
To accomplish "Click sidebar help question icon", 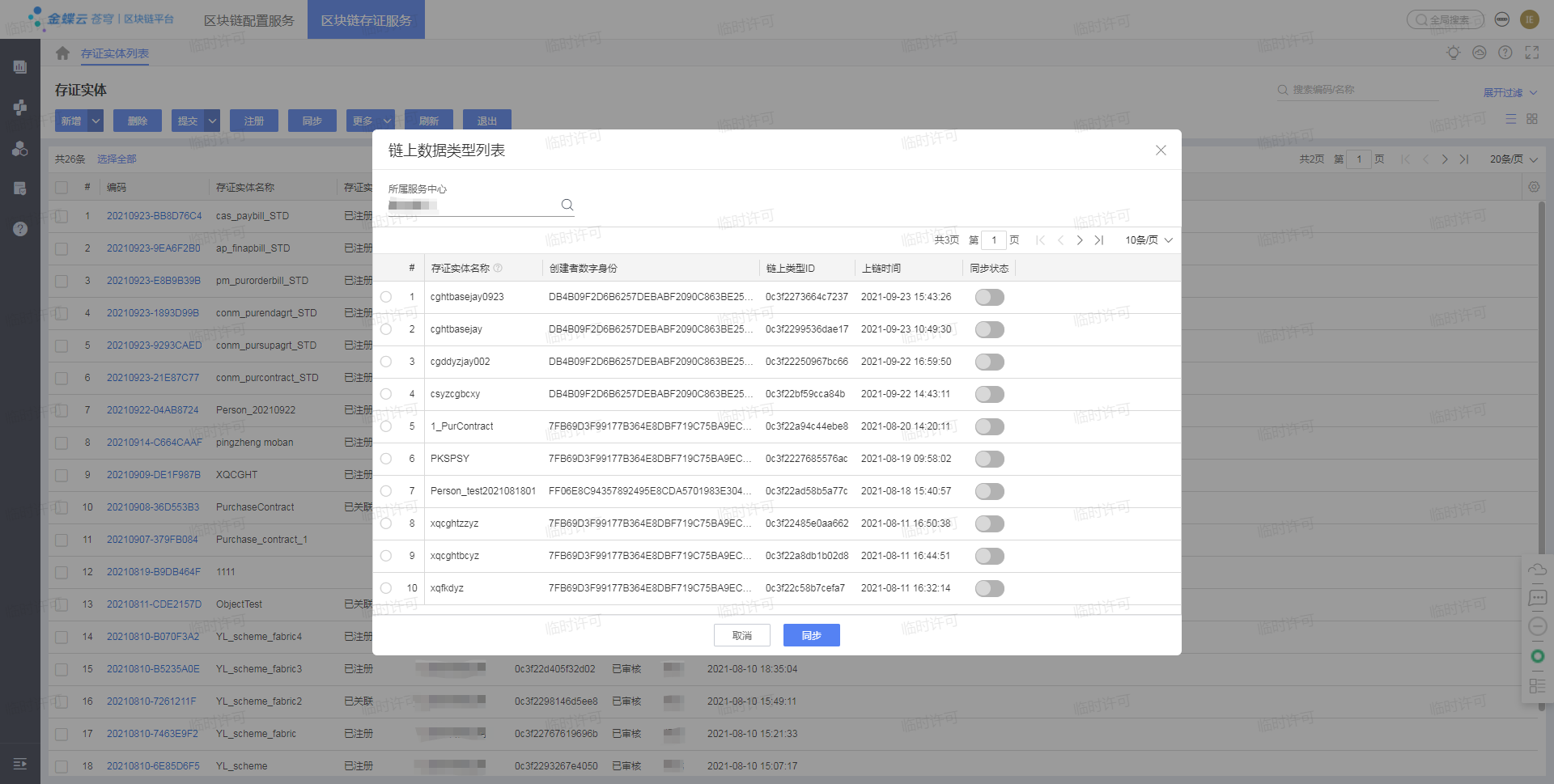I will pos(20,229).
